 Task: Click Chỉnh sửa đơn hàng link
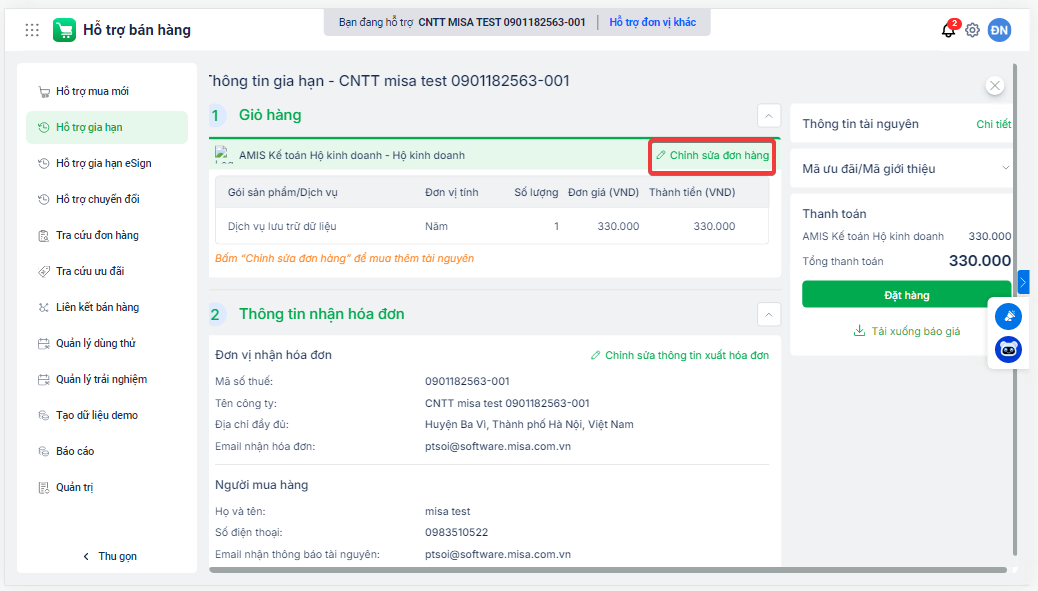(712, 156)
